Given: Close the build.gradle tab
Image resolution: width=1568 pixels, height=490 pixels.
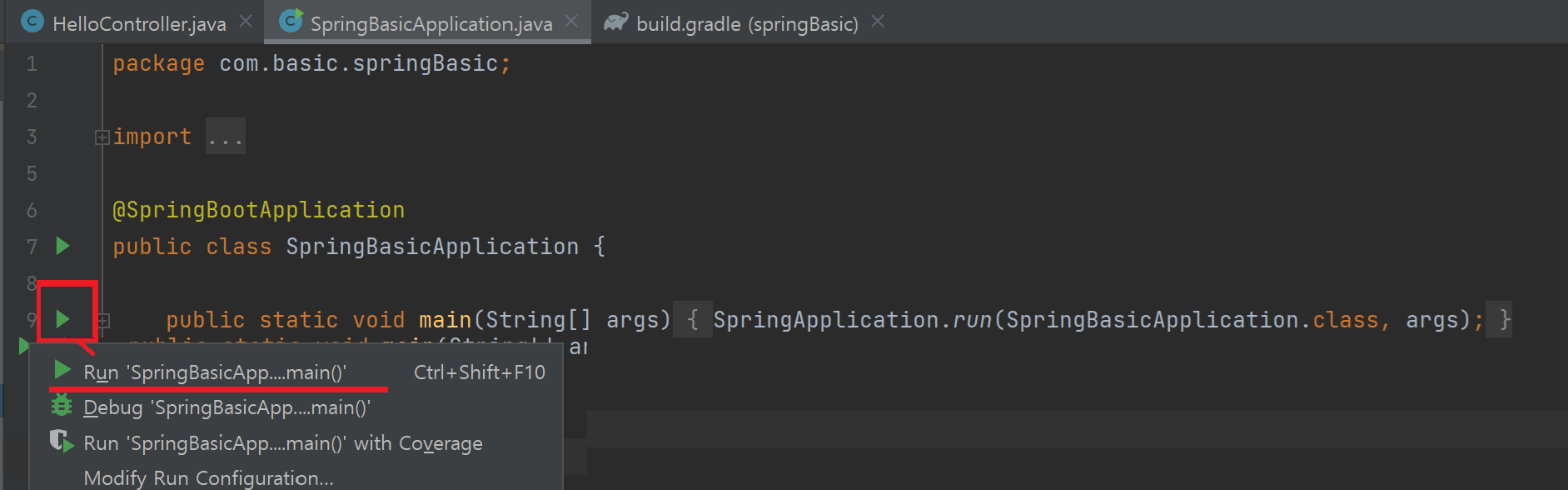Looking at the screenshot, I should [878, 22].
